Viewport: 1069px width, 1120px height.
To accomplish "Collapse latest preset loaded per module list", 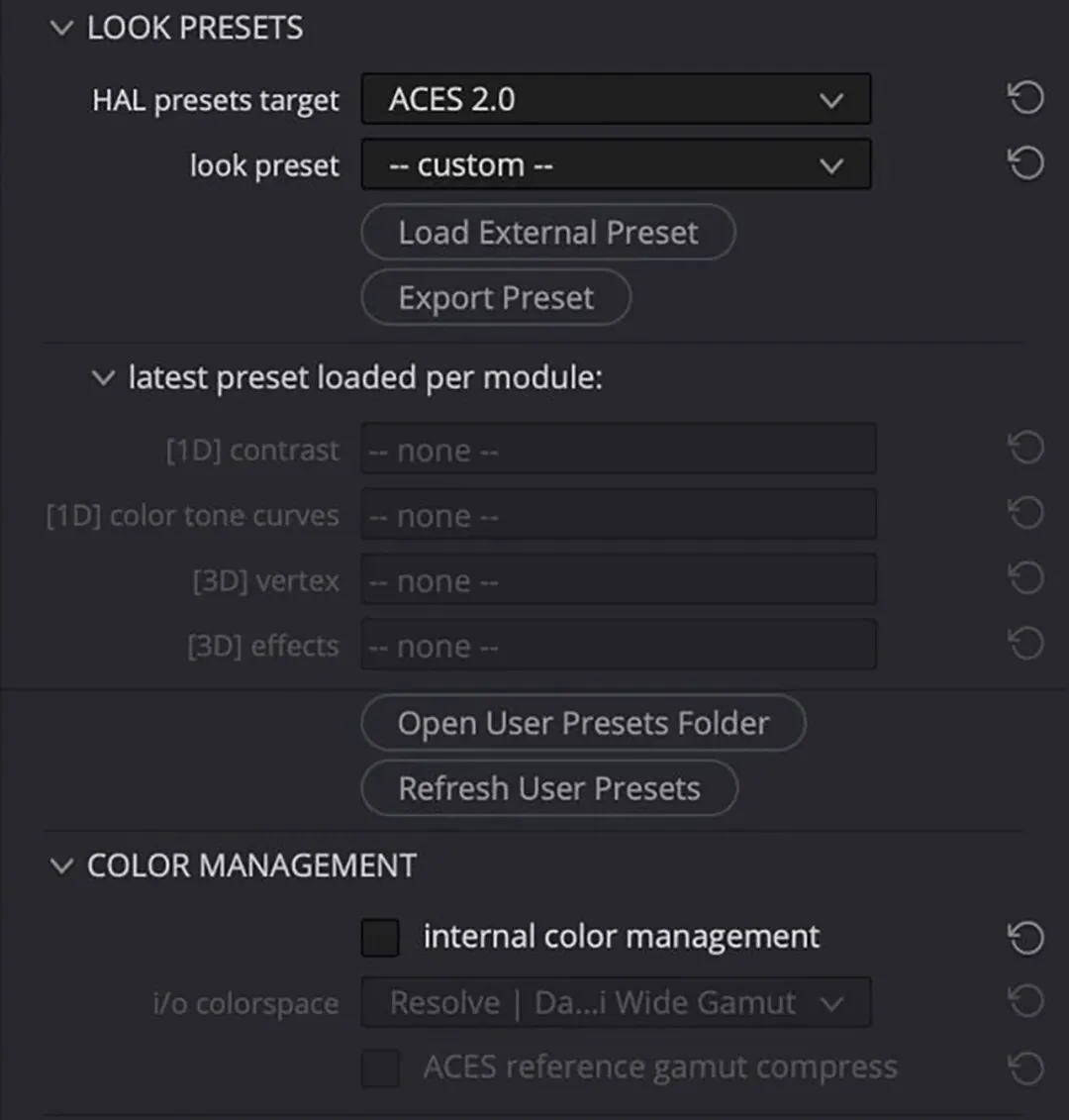I will coord(103,378).
